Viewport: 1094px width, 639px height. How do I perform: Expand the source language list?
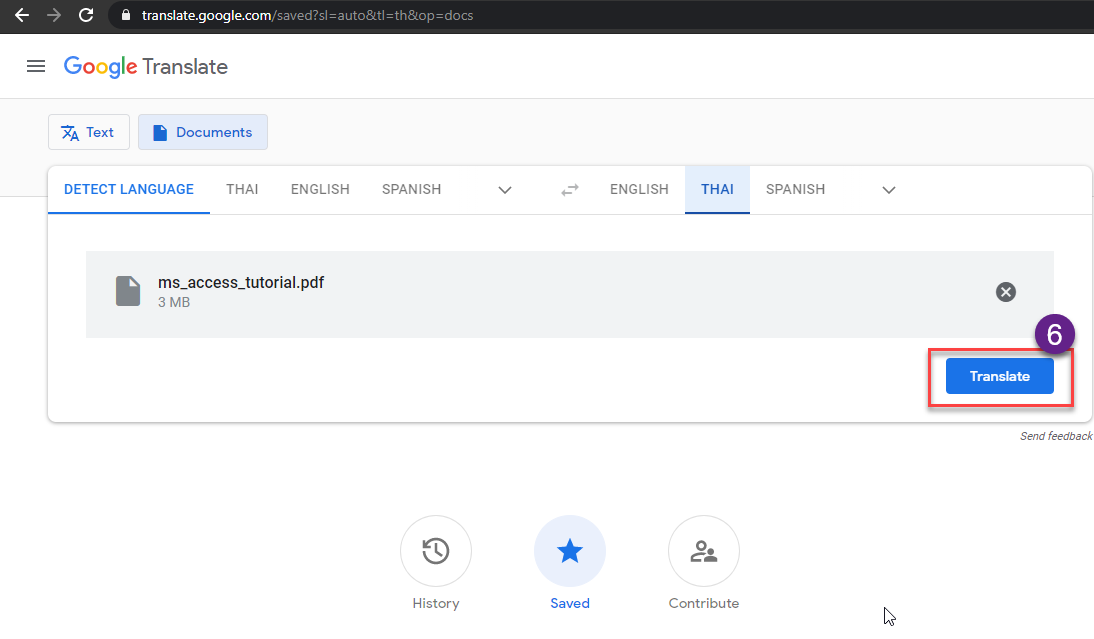coord(504,190)
